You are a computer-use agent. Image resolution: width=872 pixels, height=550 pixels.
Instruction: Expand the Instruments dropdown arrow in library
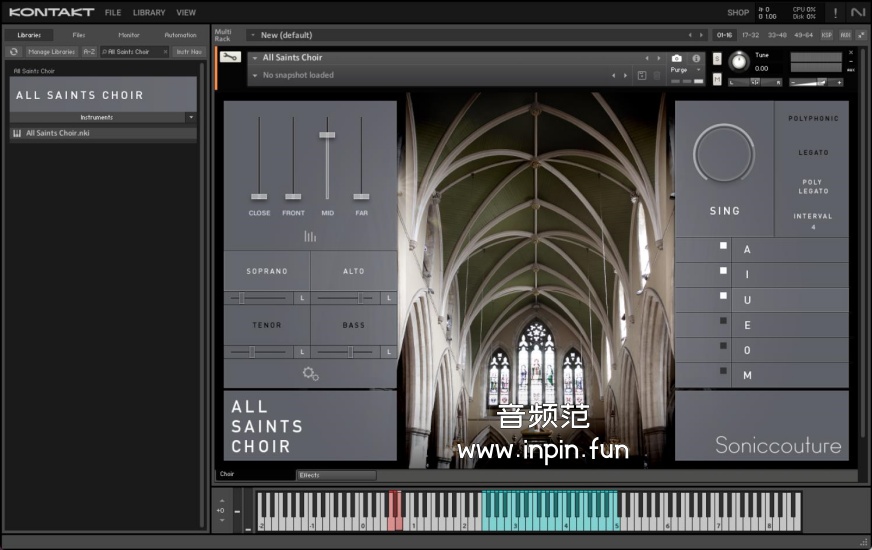click(190, 117)
